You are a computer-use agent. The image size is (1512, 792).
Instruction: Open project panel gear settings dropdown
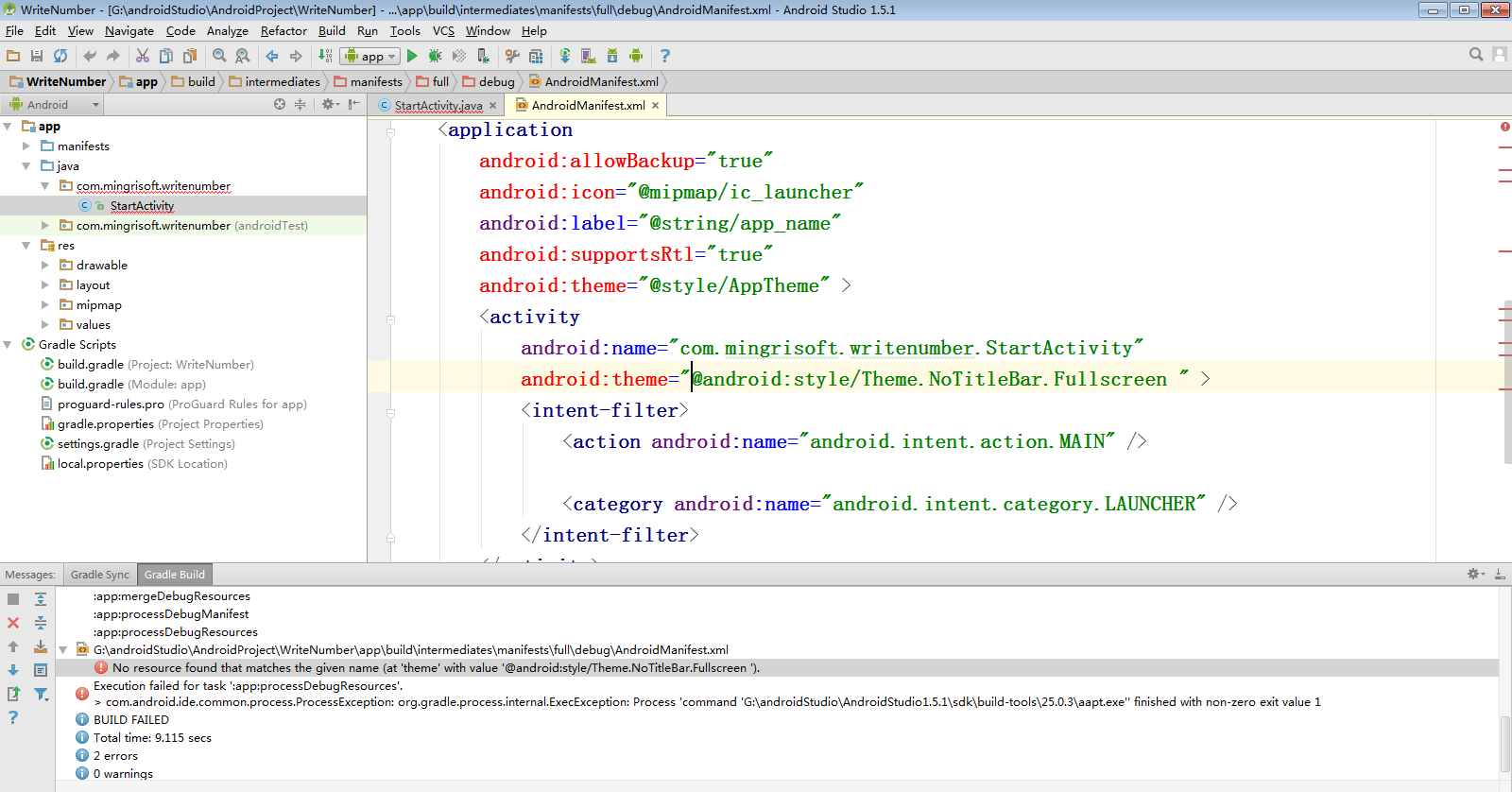pos(330,104)
